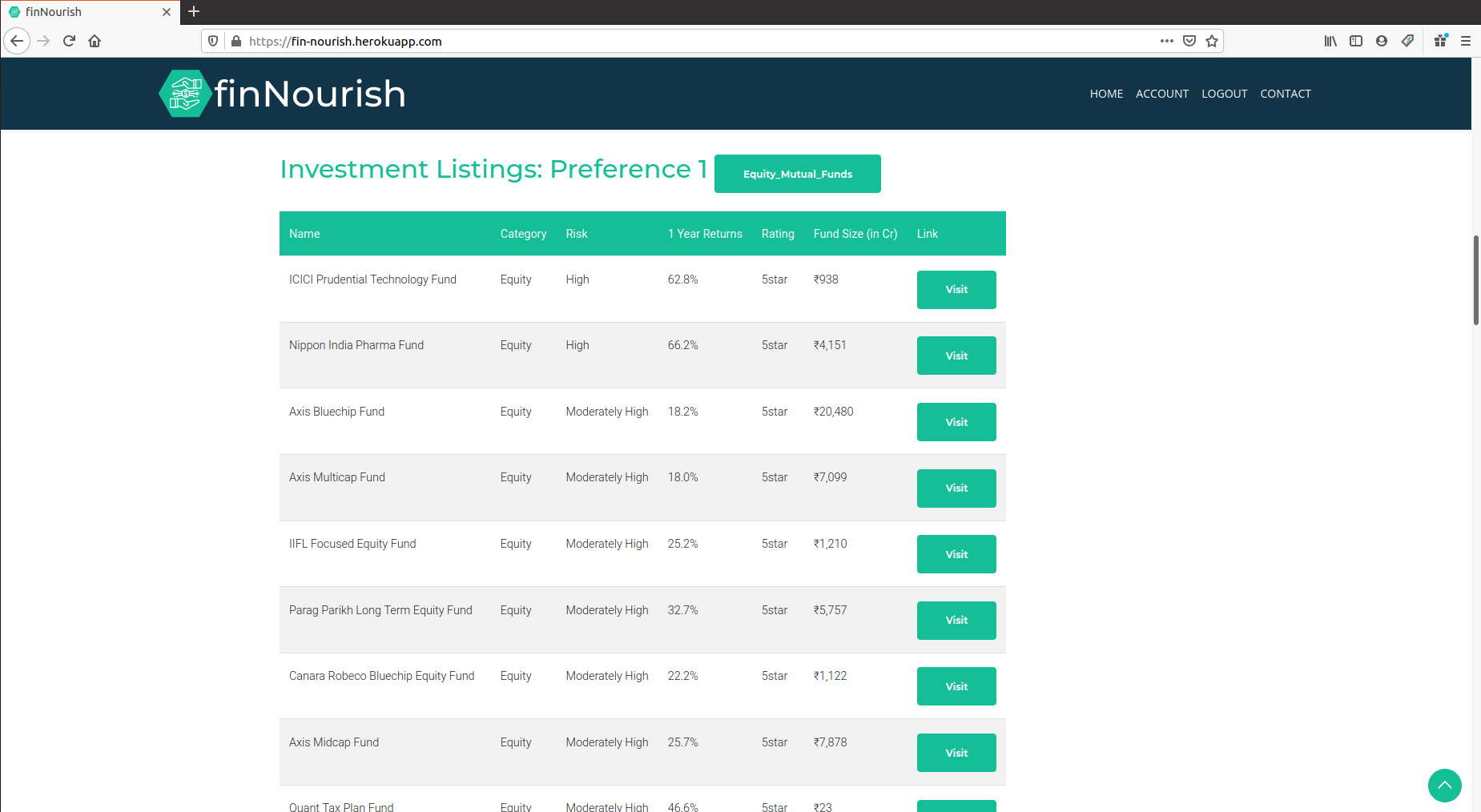Open page actions three-dots menu
1481x812 pixels.
coord(1167,41)
